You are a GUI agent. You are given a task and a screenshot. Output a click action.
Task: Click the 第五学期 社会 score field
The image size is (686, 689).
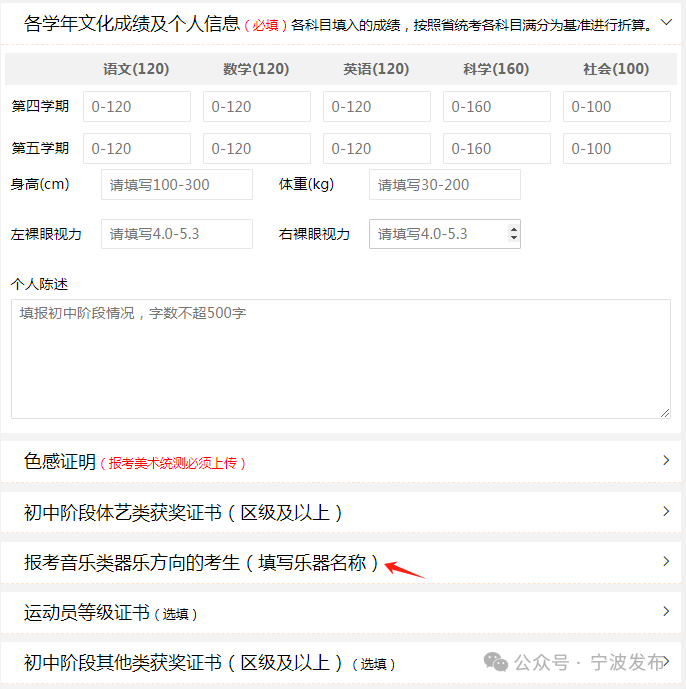click(617, 149)
